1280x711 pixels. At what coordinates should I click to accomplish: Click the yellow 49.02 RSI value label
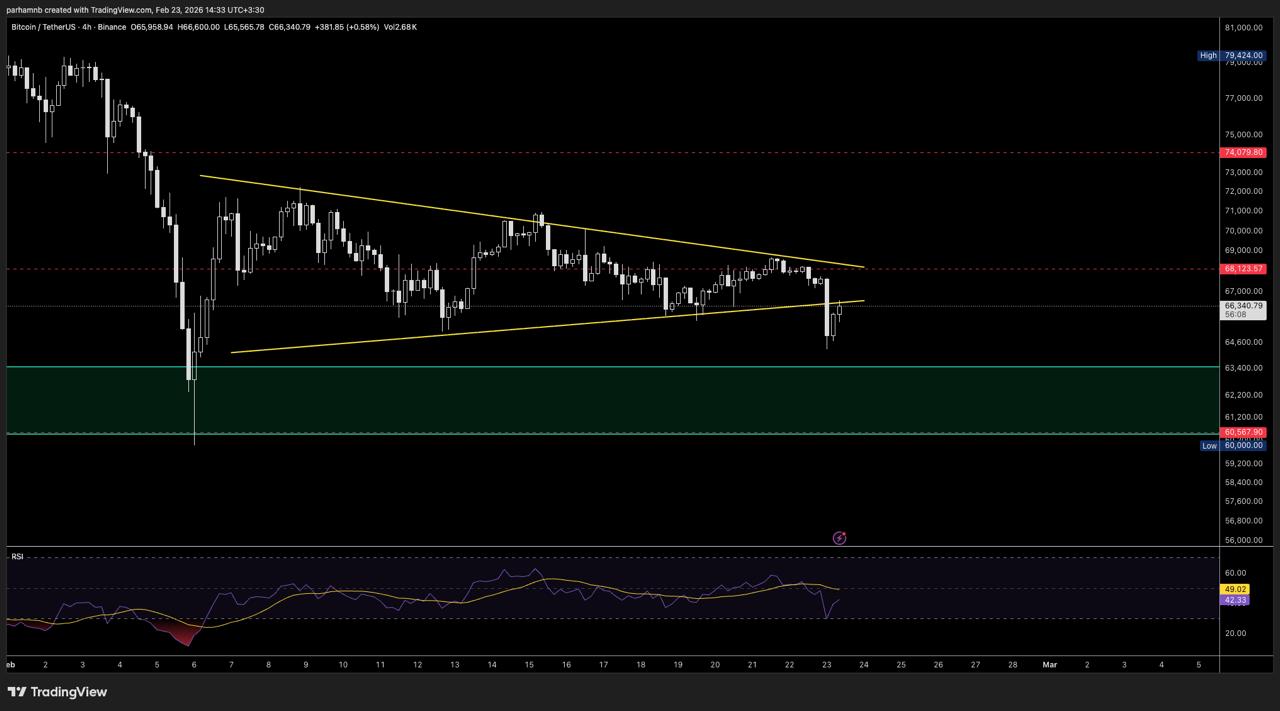coord(1235,589)
